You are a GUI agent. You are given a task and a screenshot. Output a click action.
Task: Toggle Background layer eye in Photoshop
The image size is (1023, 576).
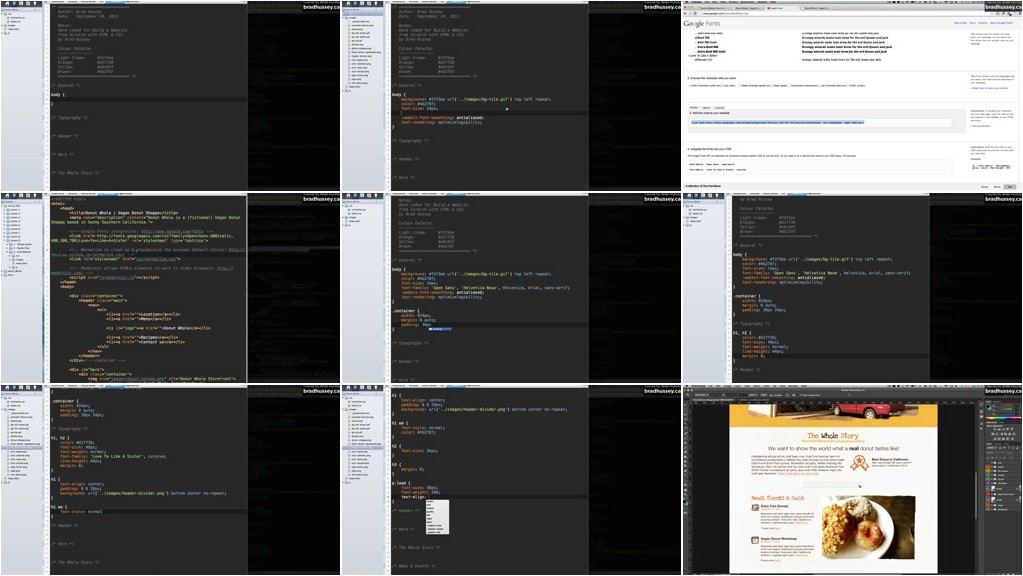click(988, 509)
